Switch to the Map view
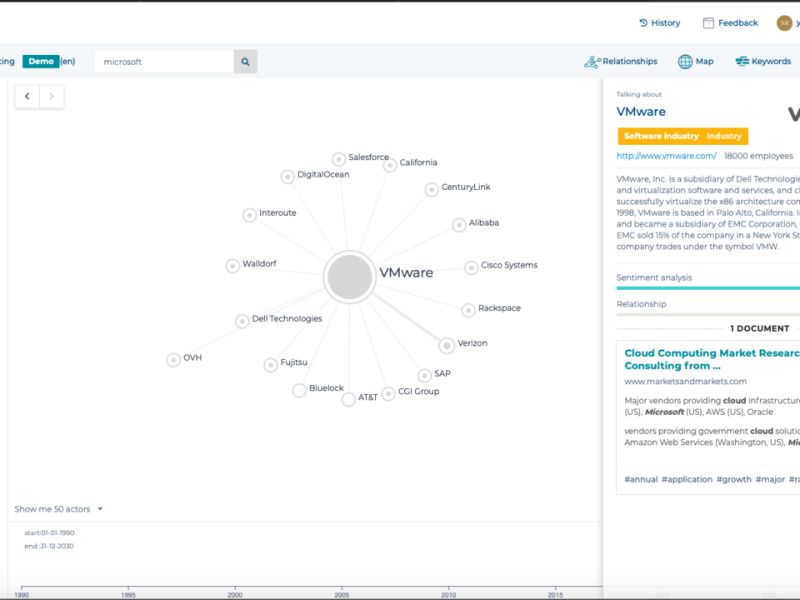 click(x=695, y=61)
